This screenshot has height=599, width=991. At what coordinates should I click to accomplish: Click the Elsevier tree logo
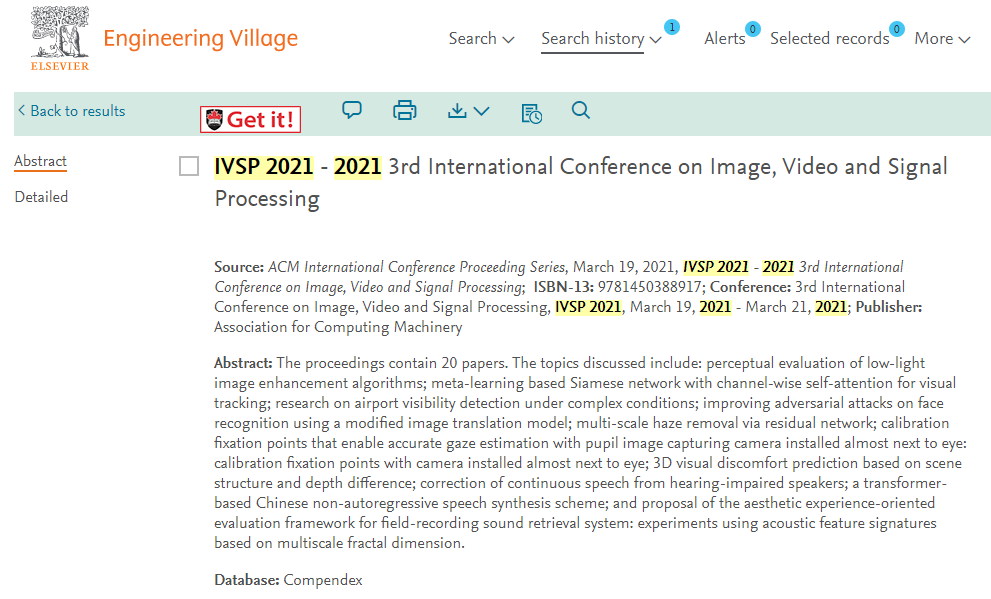tap(60, 38)
